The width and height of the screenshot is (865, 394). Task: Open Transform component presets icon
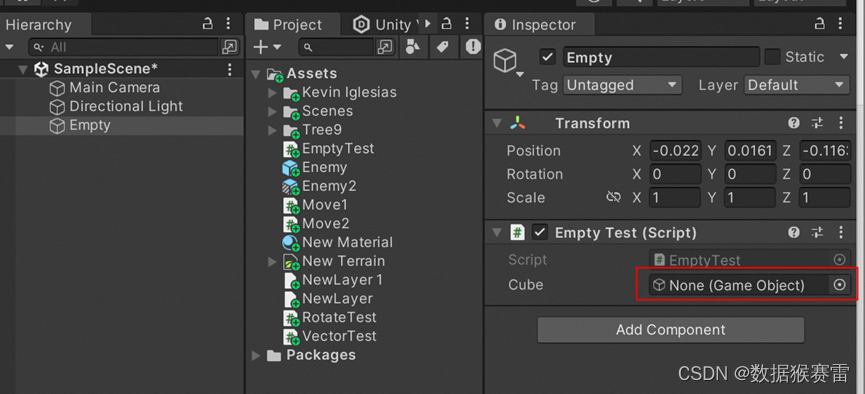(x=818, y=123)
